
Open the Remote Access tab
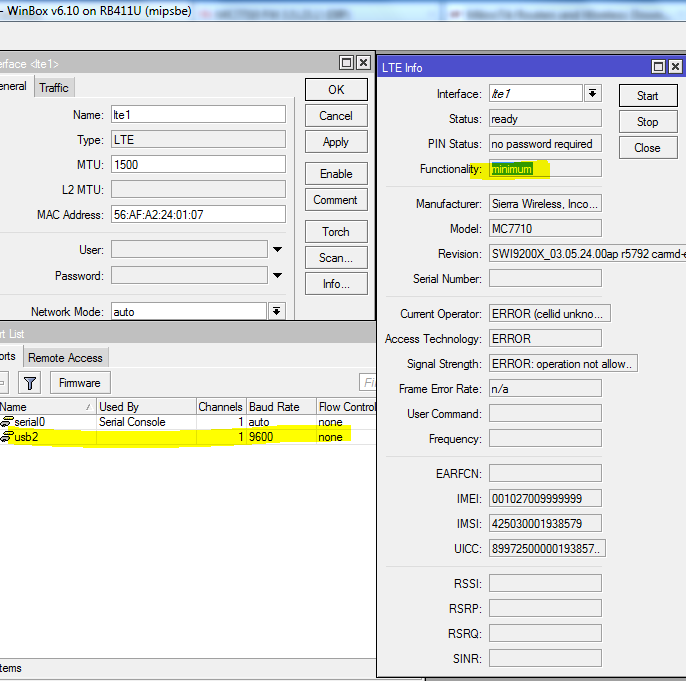[x=64, y=357]
